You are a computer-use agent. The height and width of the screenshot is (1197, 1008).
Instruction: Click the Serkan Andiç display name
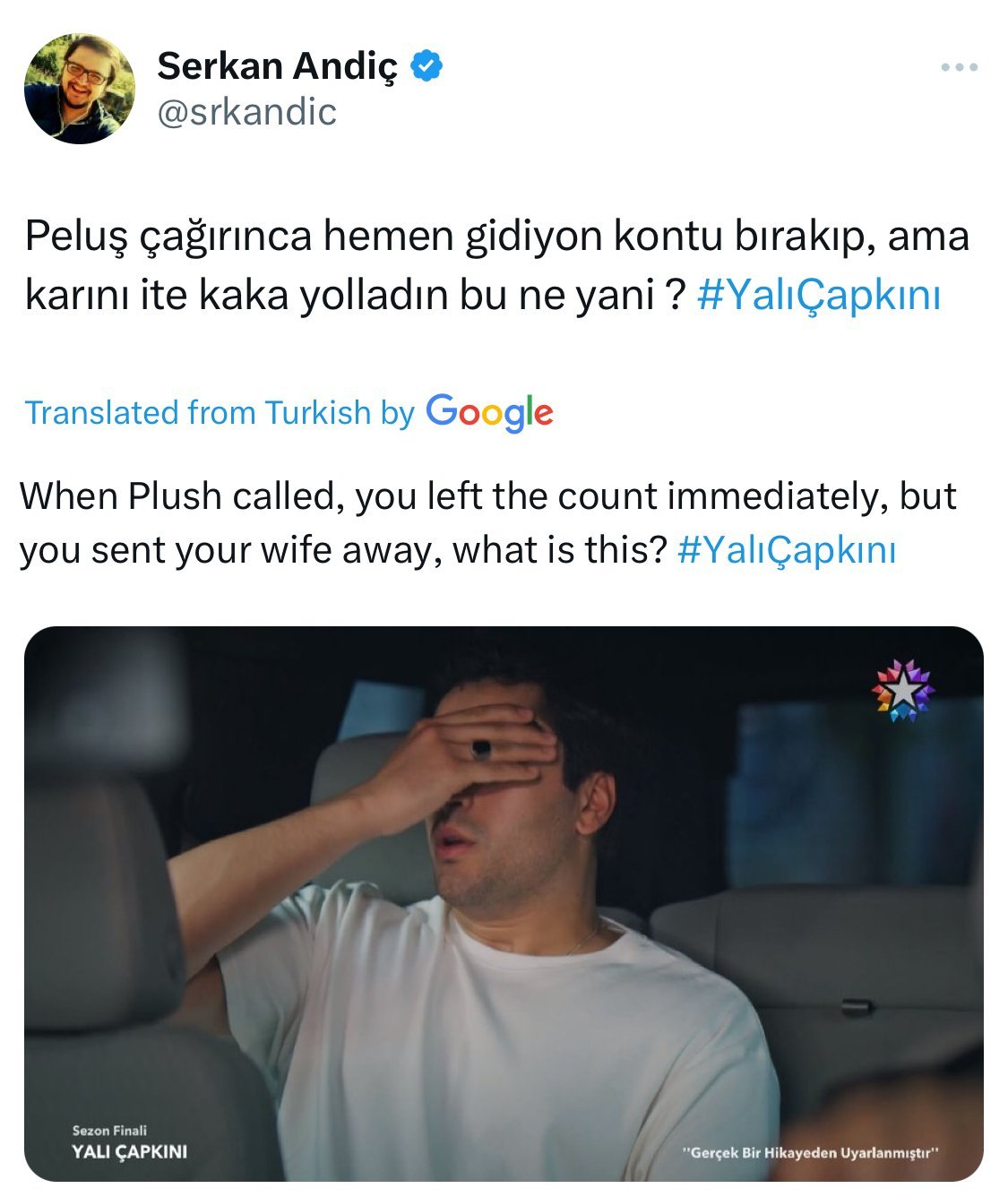pos(277,66)
